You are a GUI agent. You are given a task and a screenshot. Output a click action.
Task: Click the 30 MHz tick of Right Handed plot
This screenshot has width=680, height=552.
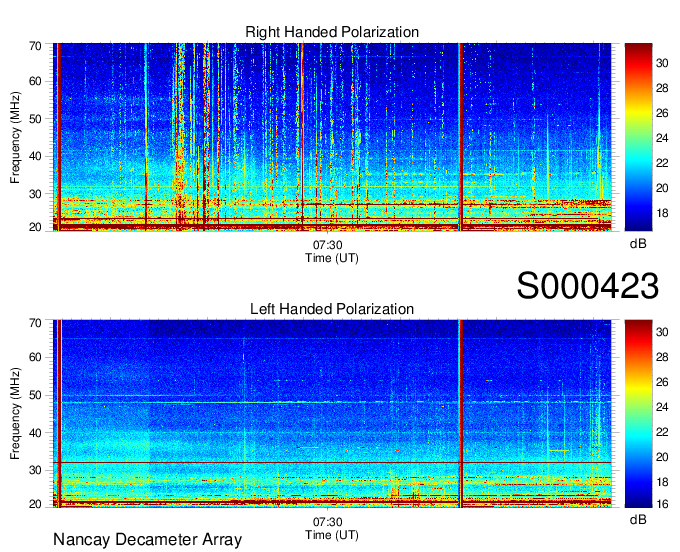pyautogui.click(x=35, y=193)
